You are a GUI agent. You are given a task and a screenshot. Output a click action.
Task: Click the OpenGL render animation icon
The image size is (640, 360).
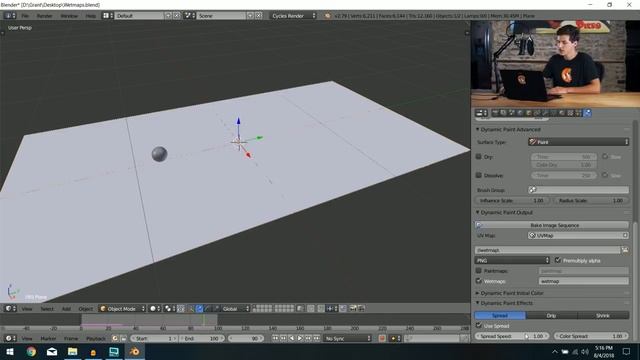pos(361,309)
